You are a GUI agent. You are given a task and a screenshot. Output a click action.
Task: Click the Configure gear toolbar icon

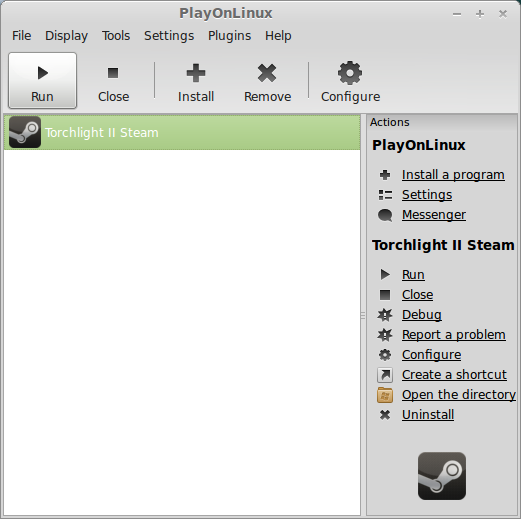click(x=350, y=73)
